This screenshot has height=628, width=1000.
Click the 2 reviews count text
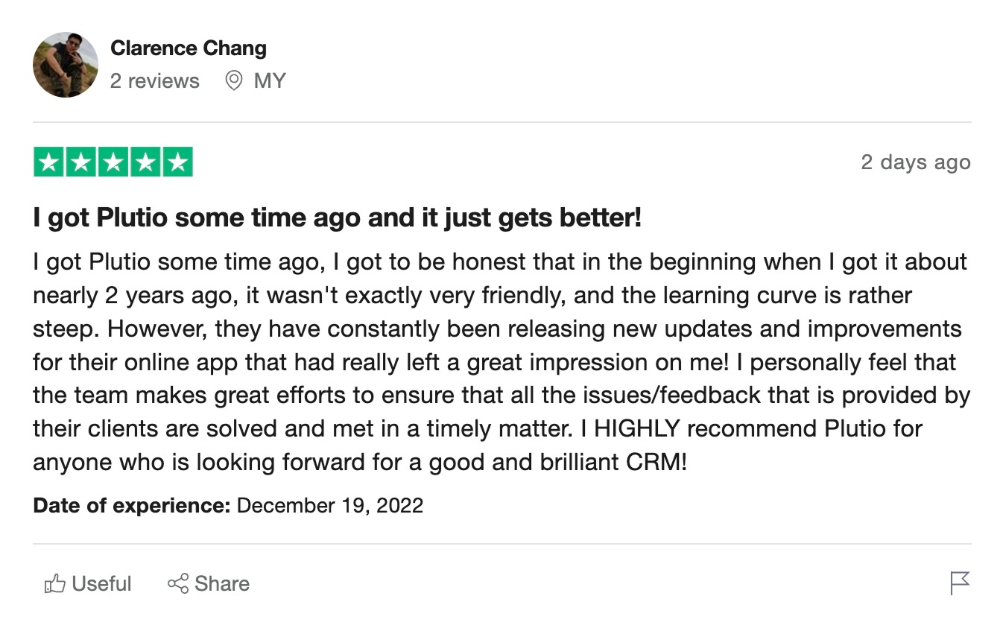(x=154, y=81)
